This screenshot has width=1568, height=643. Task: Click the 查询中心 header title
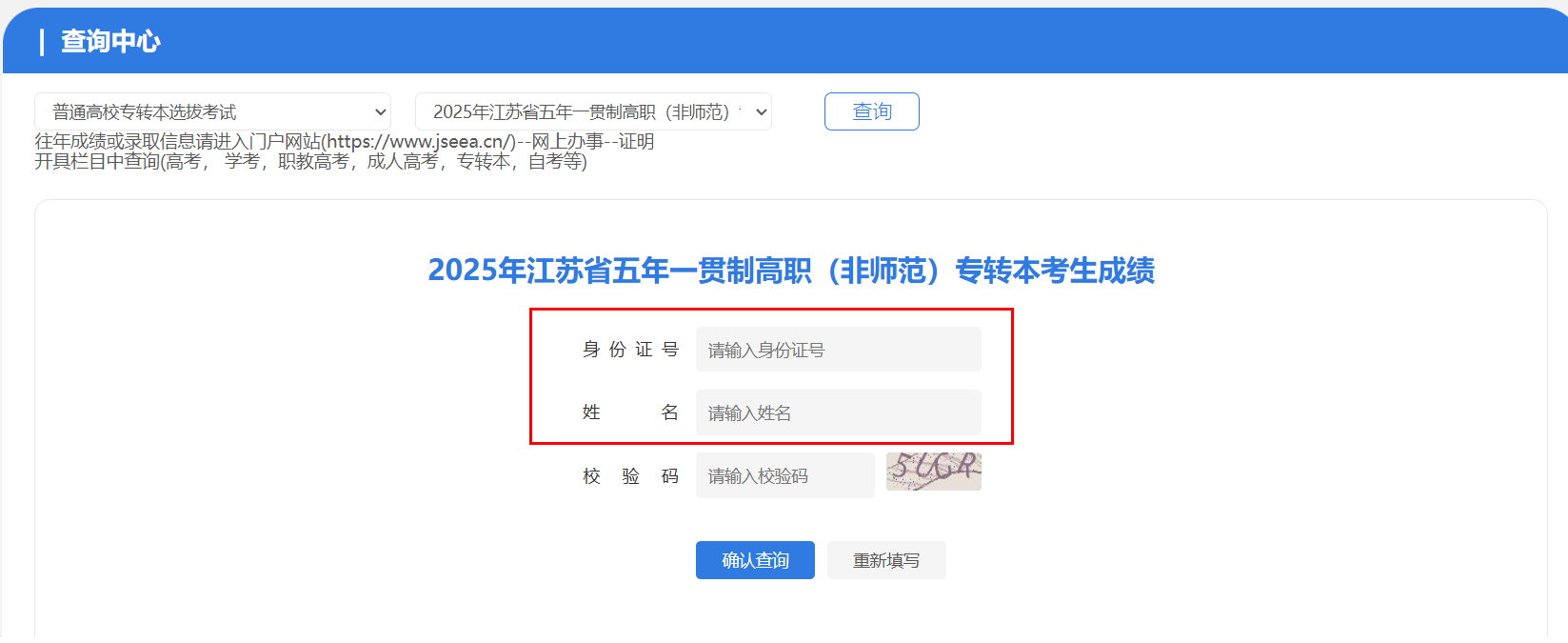[110, 41]
